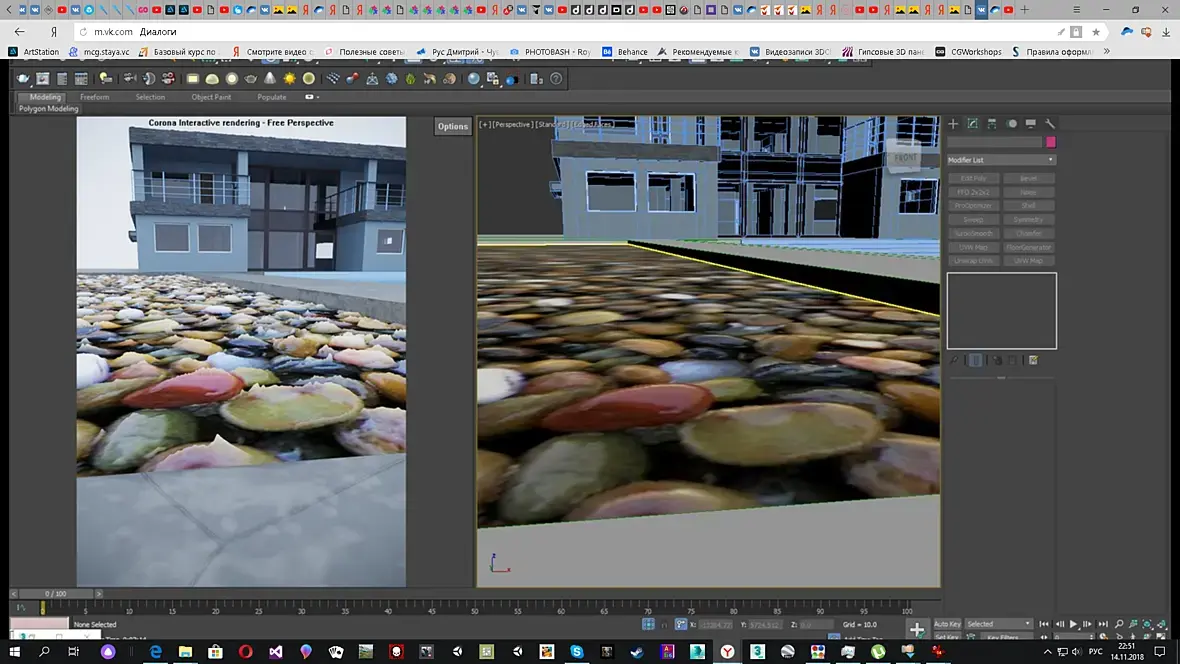This screenshot has height=664, width=1180.
Task: Click the Options button beside render view
Action: [x=453, y=126]
